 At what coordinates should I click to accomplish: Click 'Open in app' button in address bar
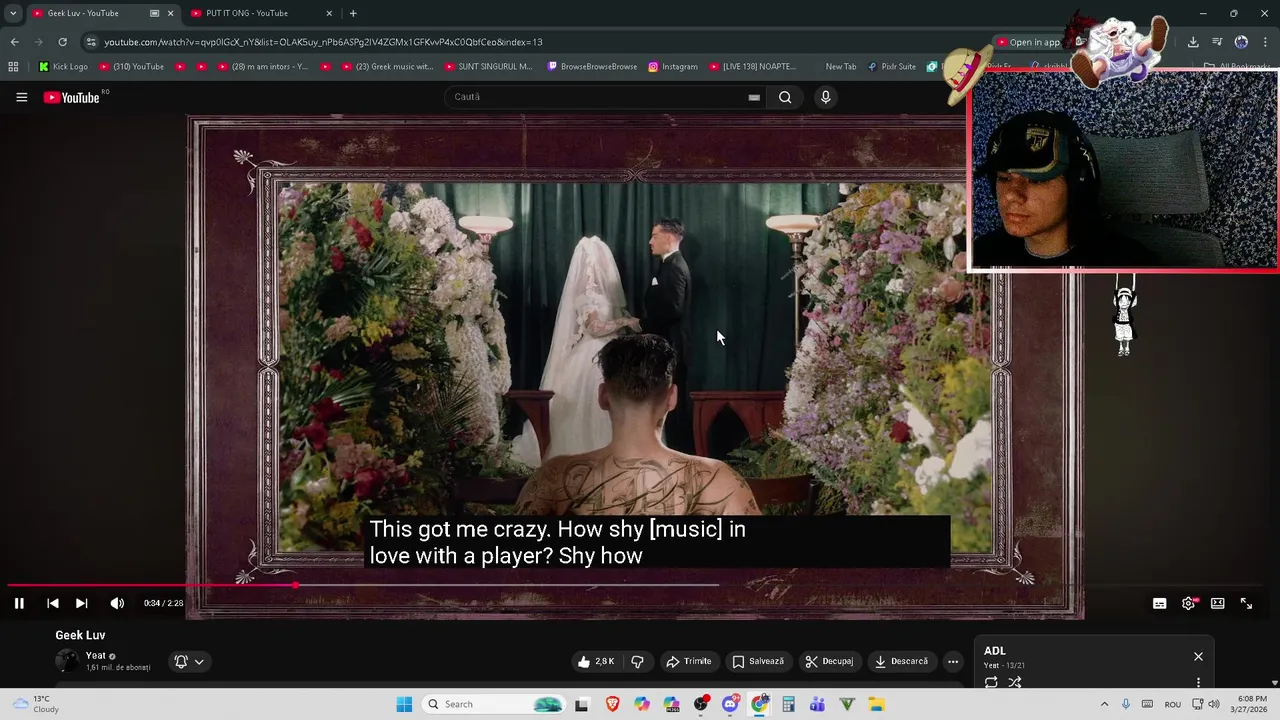click(x=1027, y=42)
